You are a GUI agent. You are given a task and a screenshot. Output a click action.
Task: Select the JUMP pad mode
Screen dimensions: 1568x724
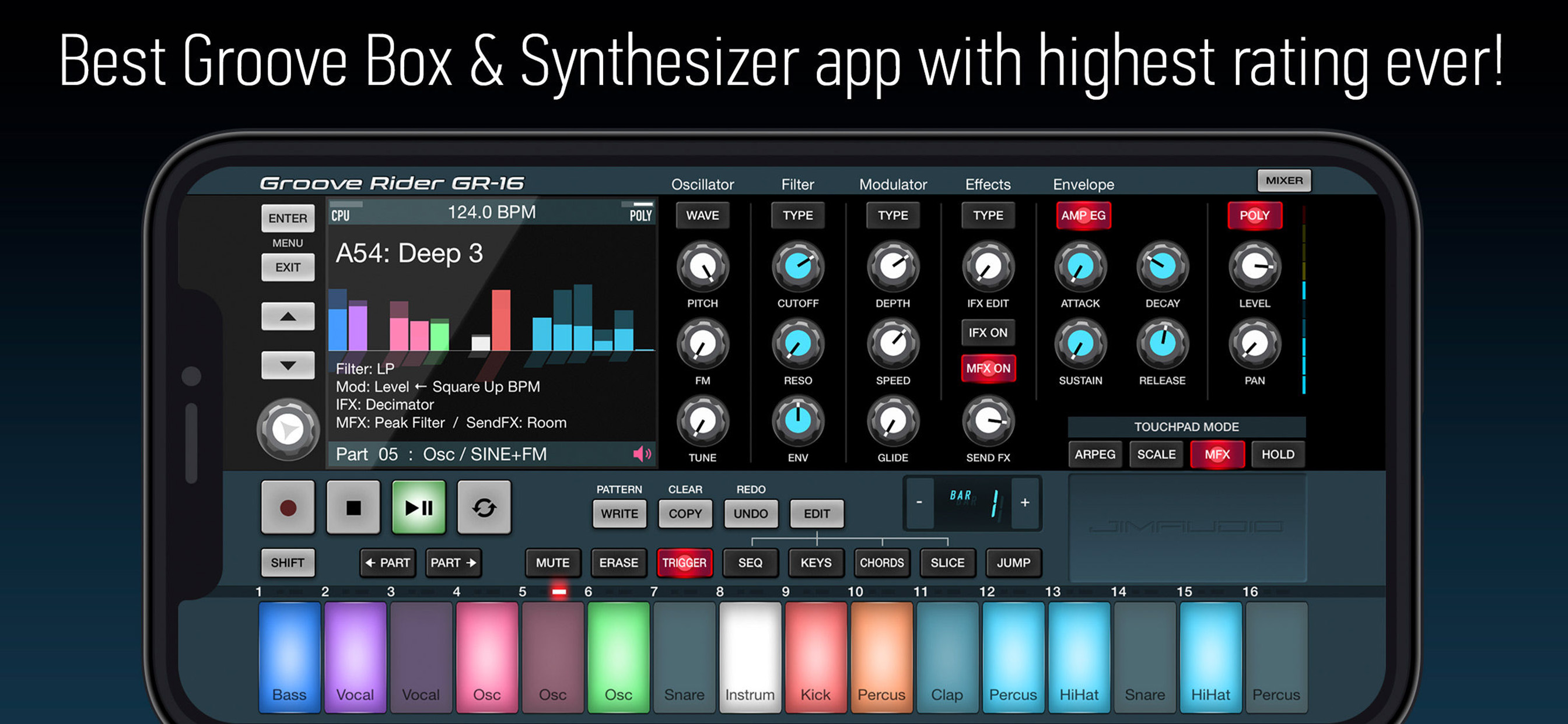[1013, 563]
